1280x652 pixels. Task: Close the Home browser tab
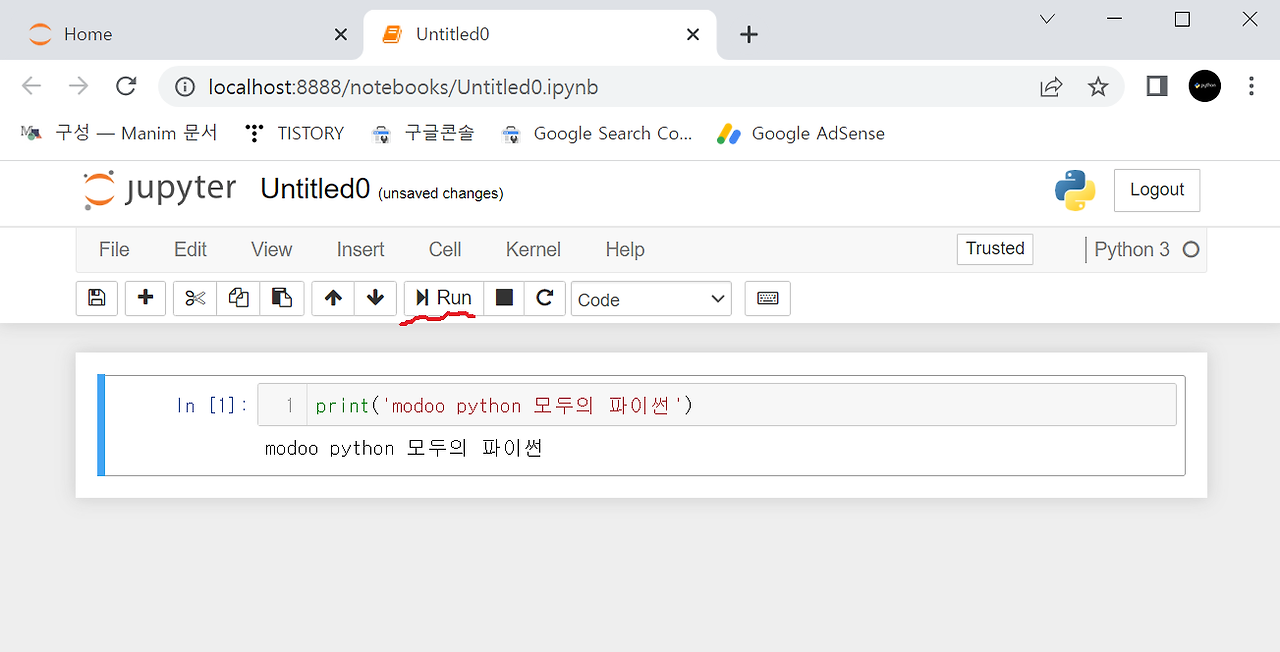341,34
